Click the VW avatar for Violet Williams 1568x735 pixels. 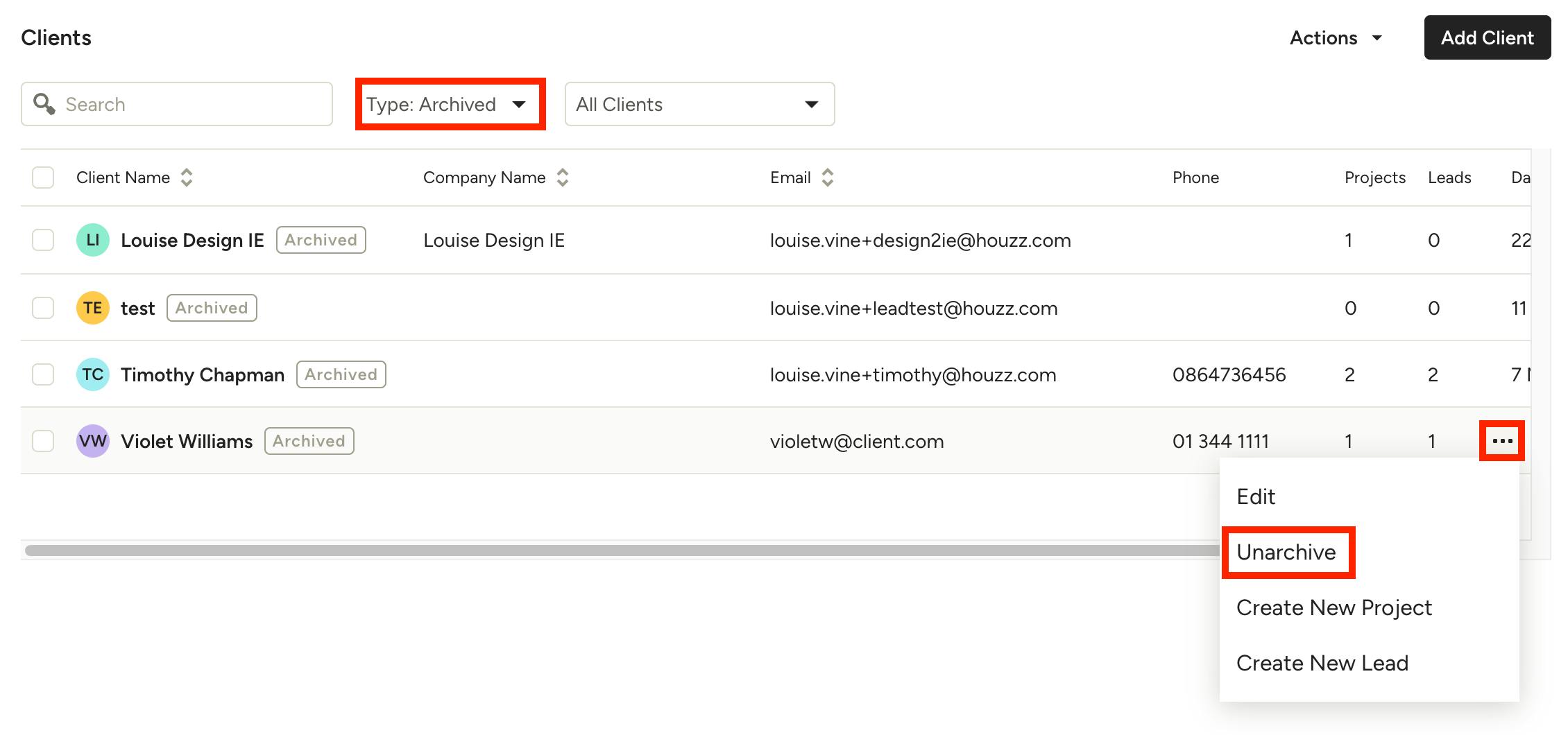point(93,441)
